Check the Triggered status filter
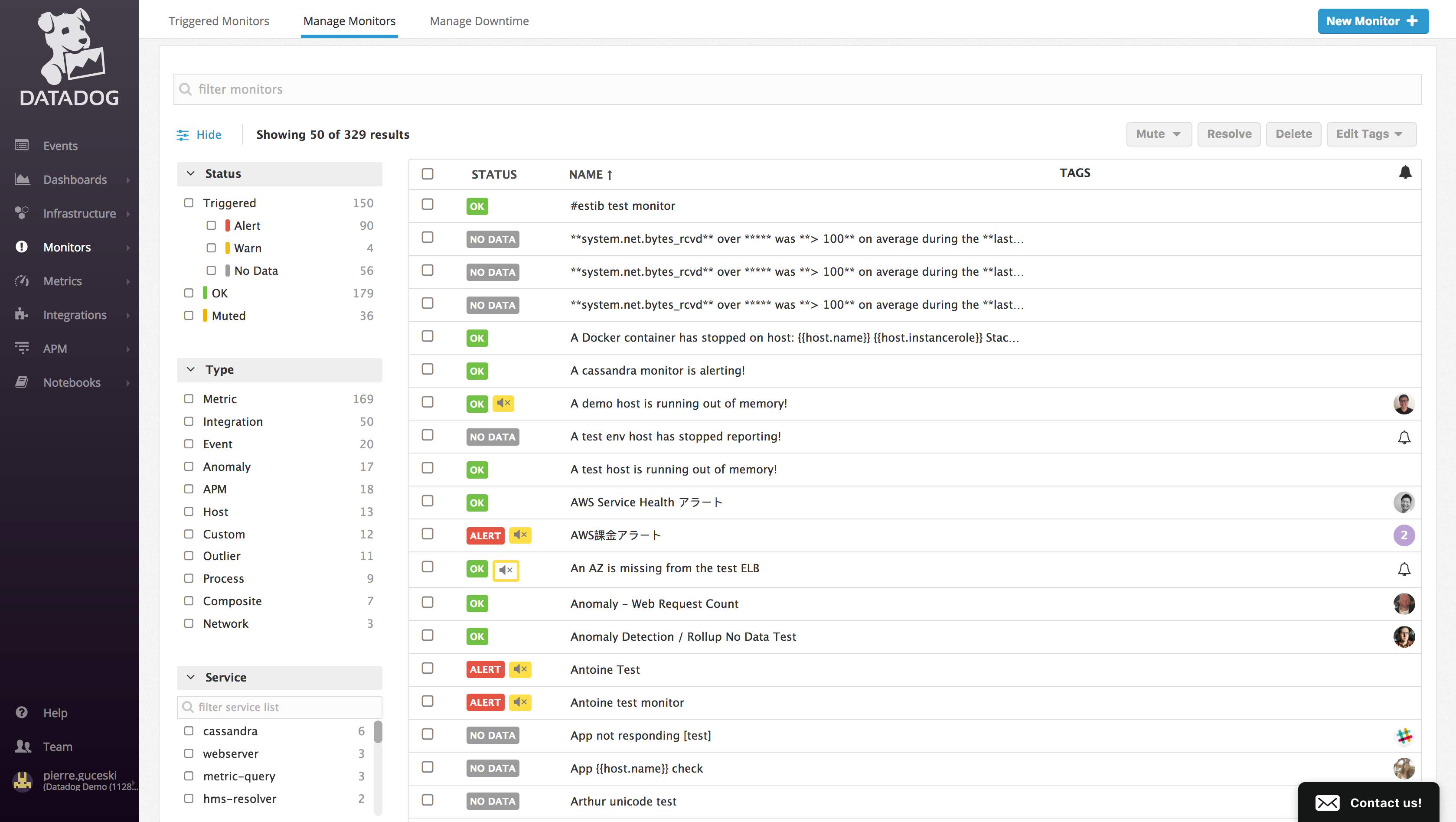The height and width of the screenshot is (822, 1456). (x=189, y=202)
